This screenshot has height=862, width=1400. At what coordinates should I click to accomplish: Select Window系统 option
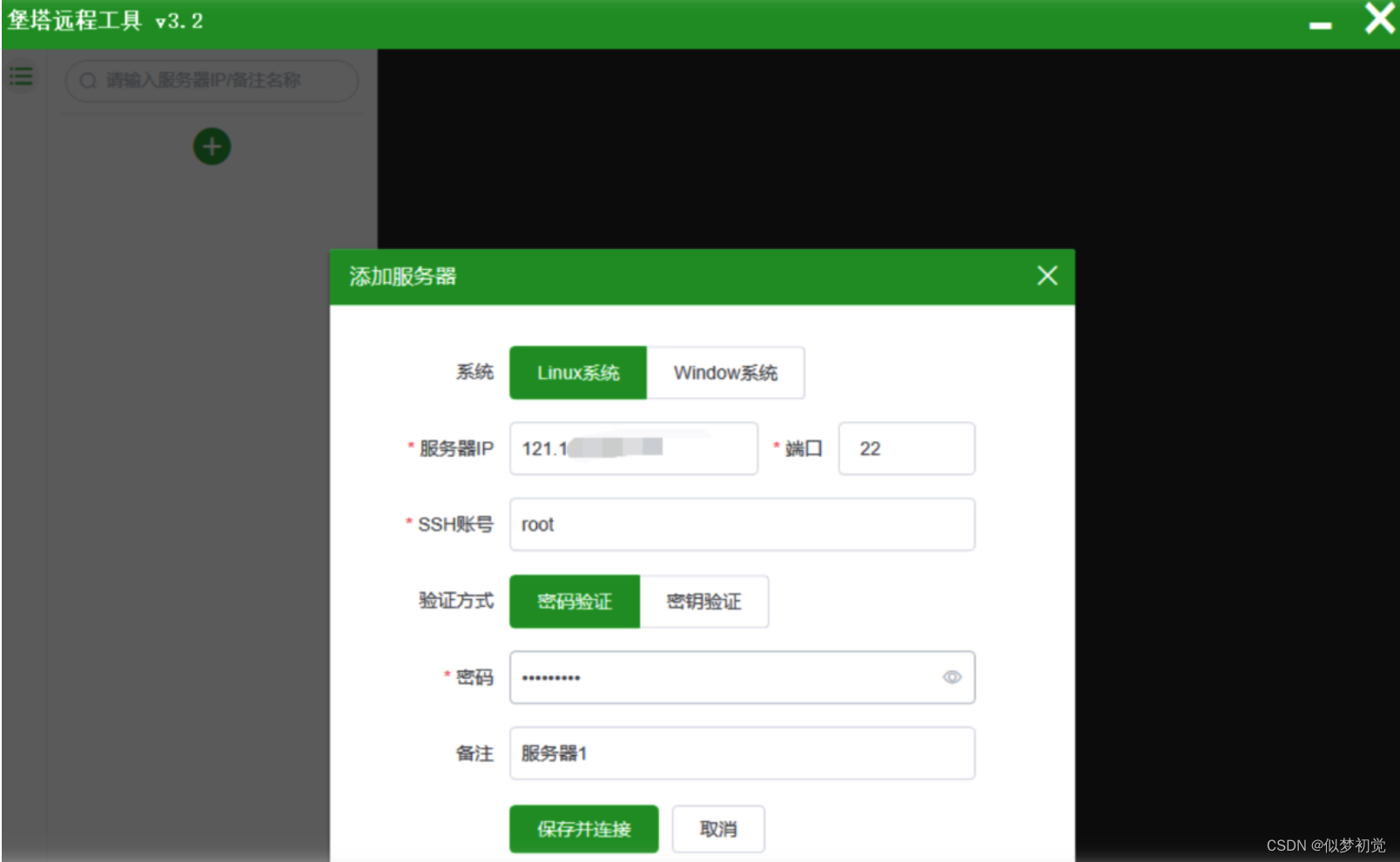pyautogui.click(x=725, y=373)
